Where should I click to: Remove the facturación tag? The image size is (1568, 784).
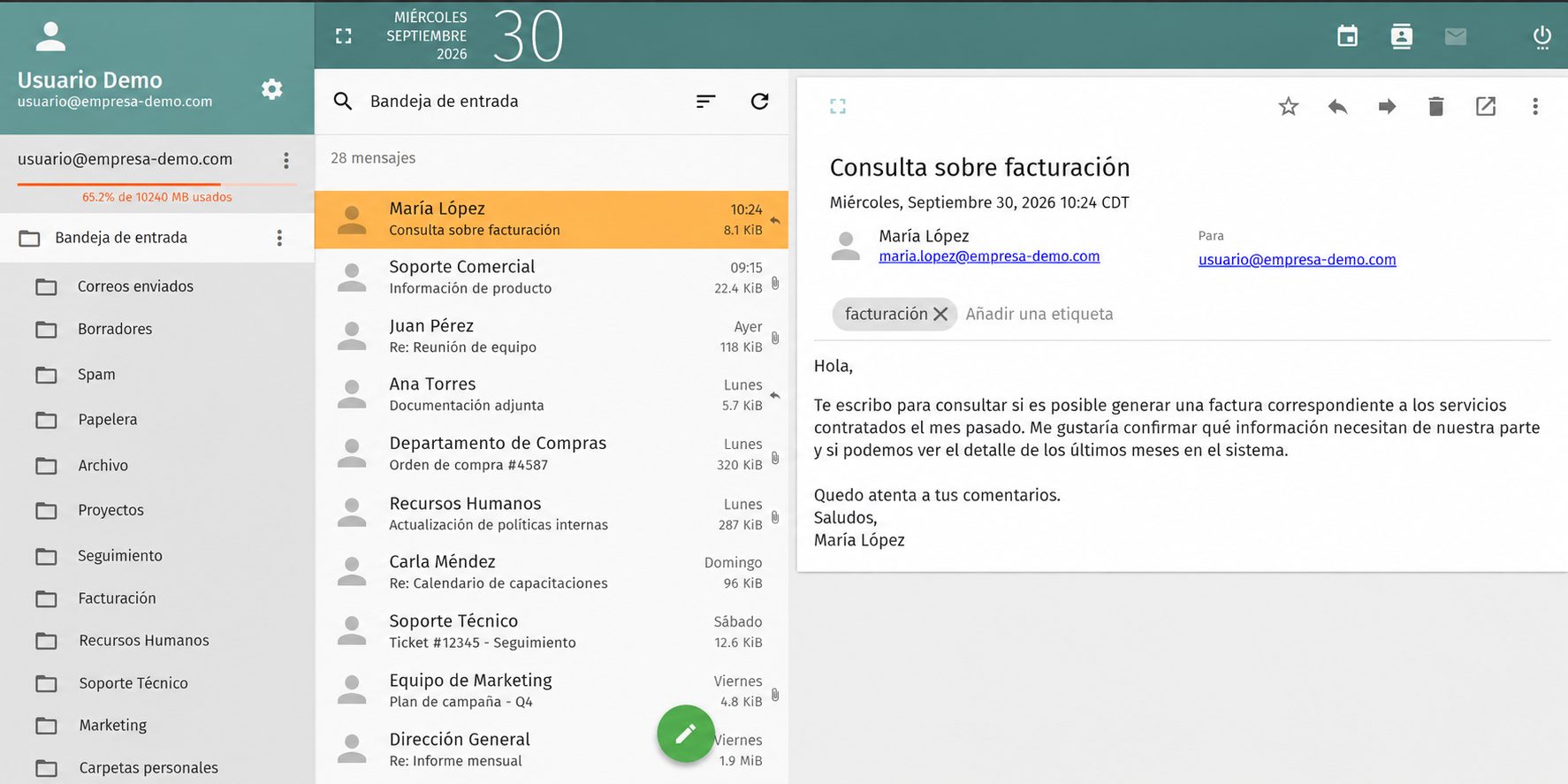[940, 314]
